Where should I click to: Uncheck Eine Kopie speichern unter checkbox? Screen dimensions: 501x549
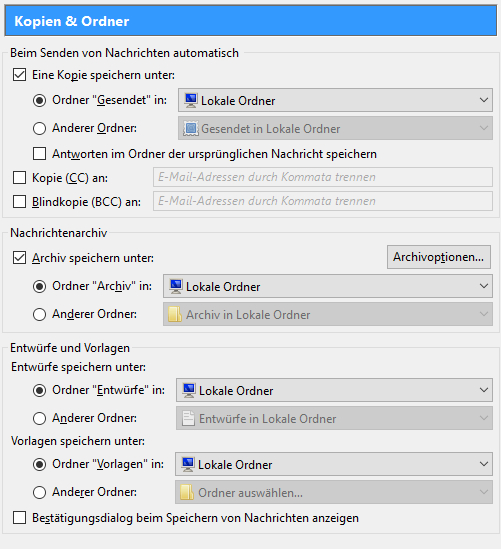(x=19, y=75)
